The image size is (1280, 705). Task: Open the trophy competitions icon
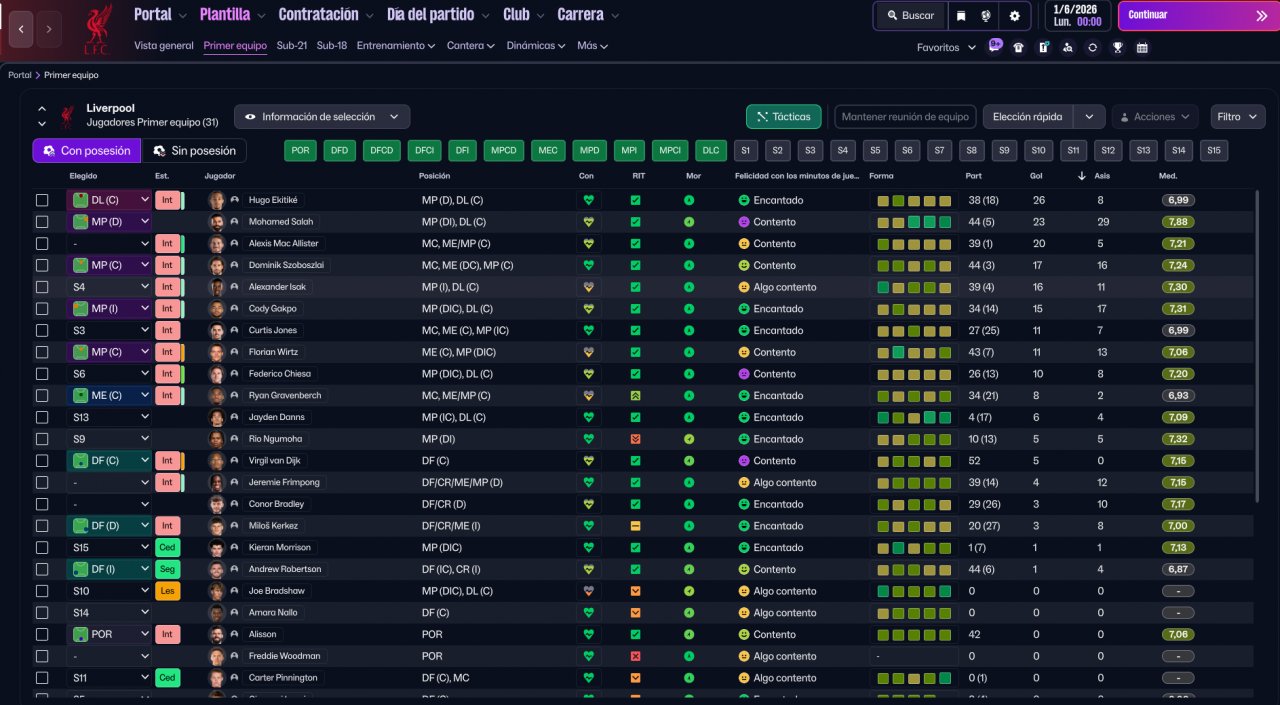(1117, 47)
